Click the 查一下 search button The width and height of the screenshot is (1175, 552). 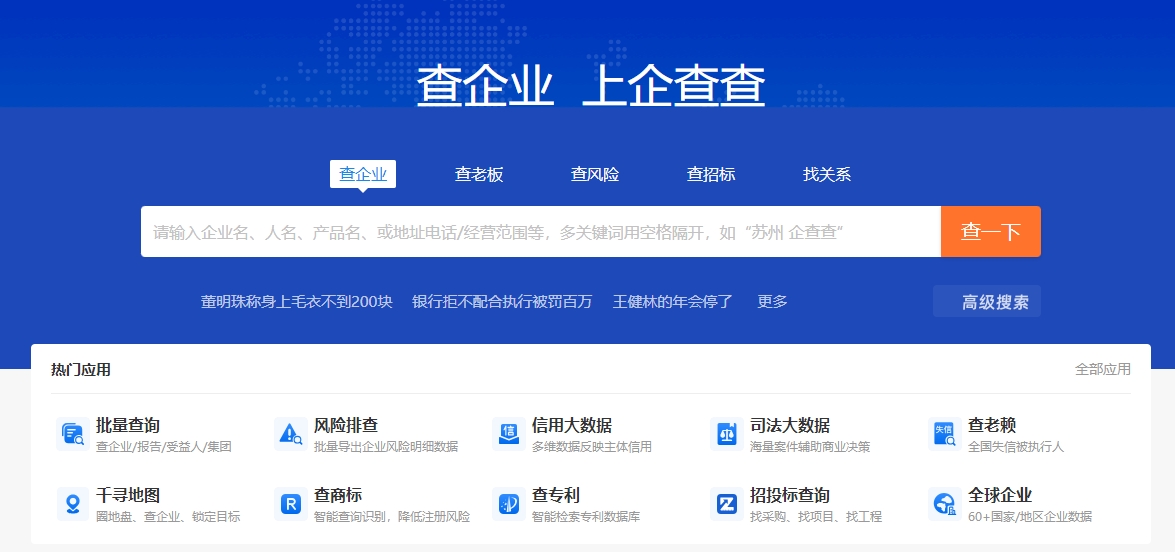coord(991,231)
